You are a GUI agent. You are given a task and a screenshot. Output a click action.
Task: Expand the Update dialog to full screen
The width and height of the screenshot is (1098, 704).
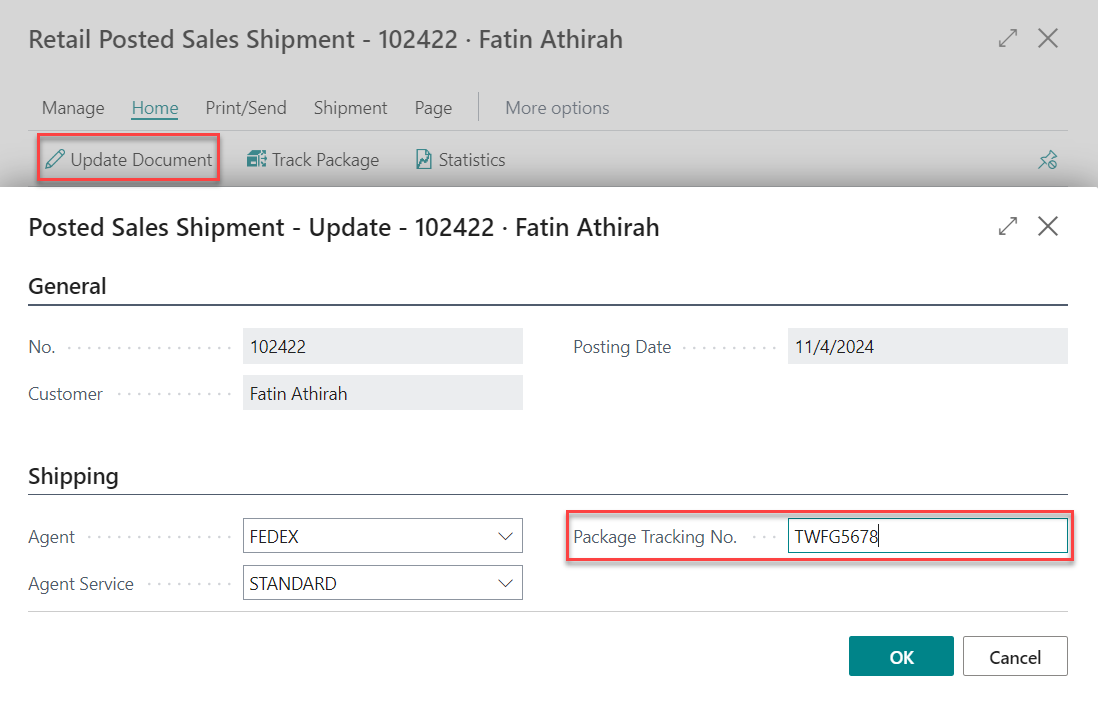pos(1008,227)
